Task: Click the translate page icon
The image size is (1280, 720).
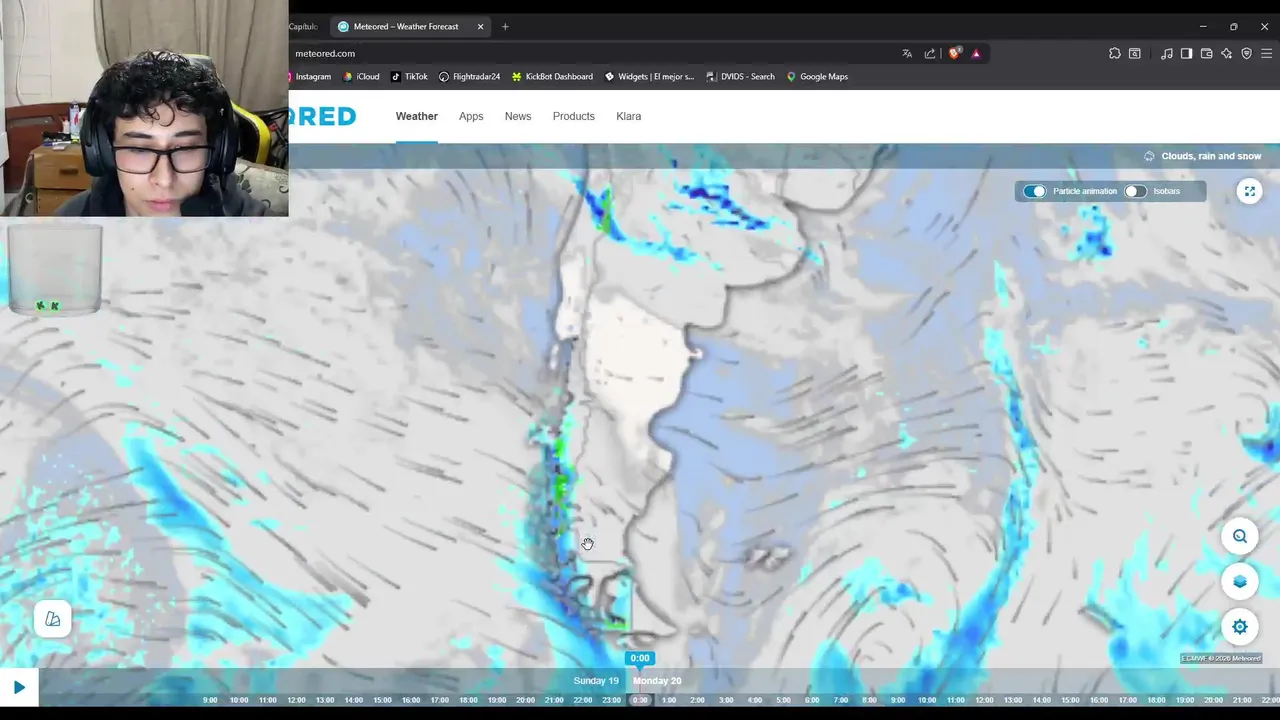Action: 907,54
